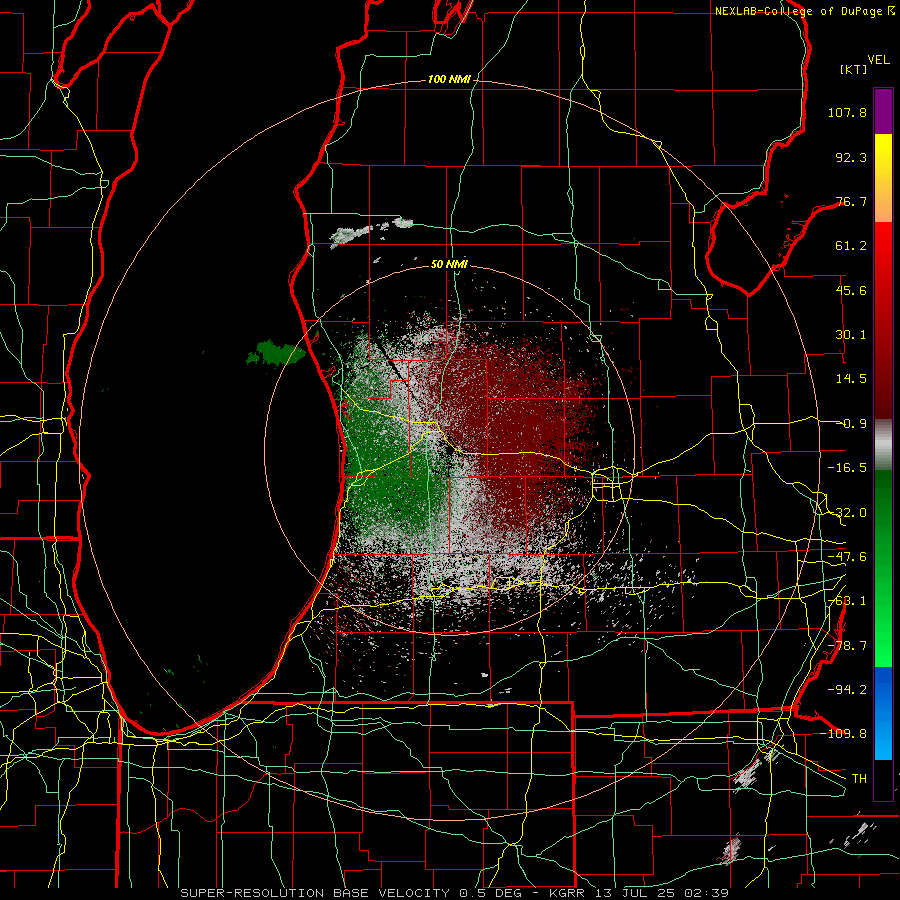
Task: Click the VEL legend title
Action: pyautogui.click(x=878, y=60)
